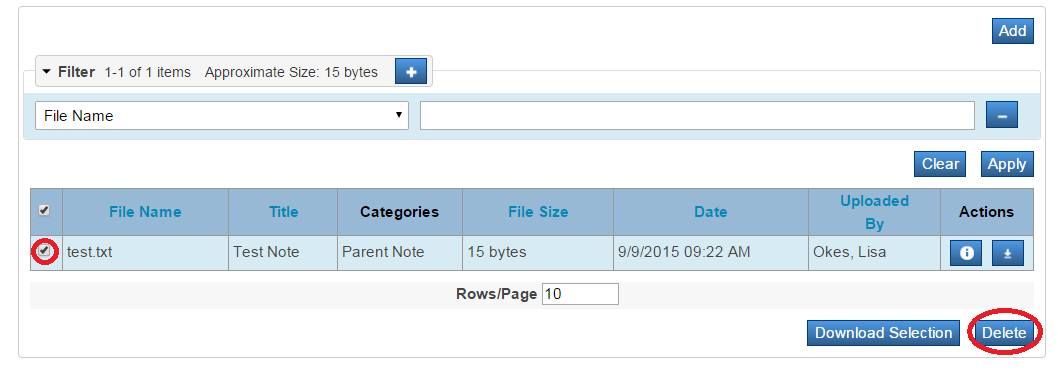Click the Rows/Page number field
The height and width of the screenshot is (376, 1058).
pos(580,294)
